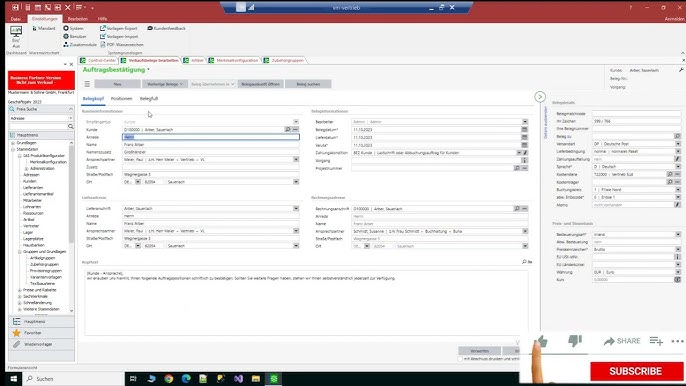
Task: Click the info icon for EU USt-IdNr
Action: pos(677,257)
